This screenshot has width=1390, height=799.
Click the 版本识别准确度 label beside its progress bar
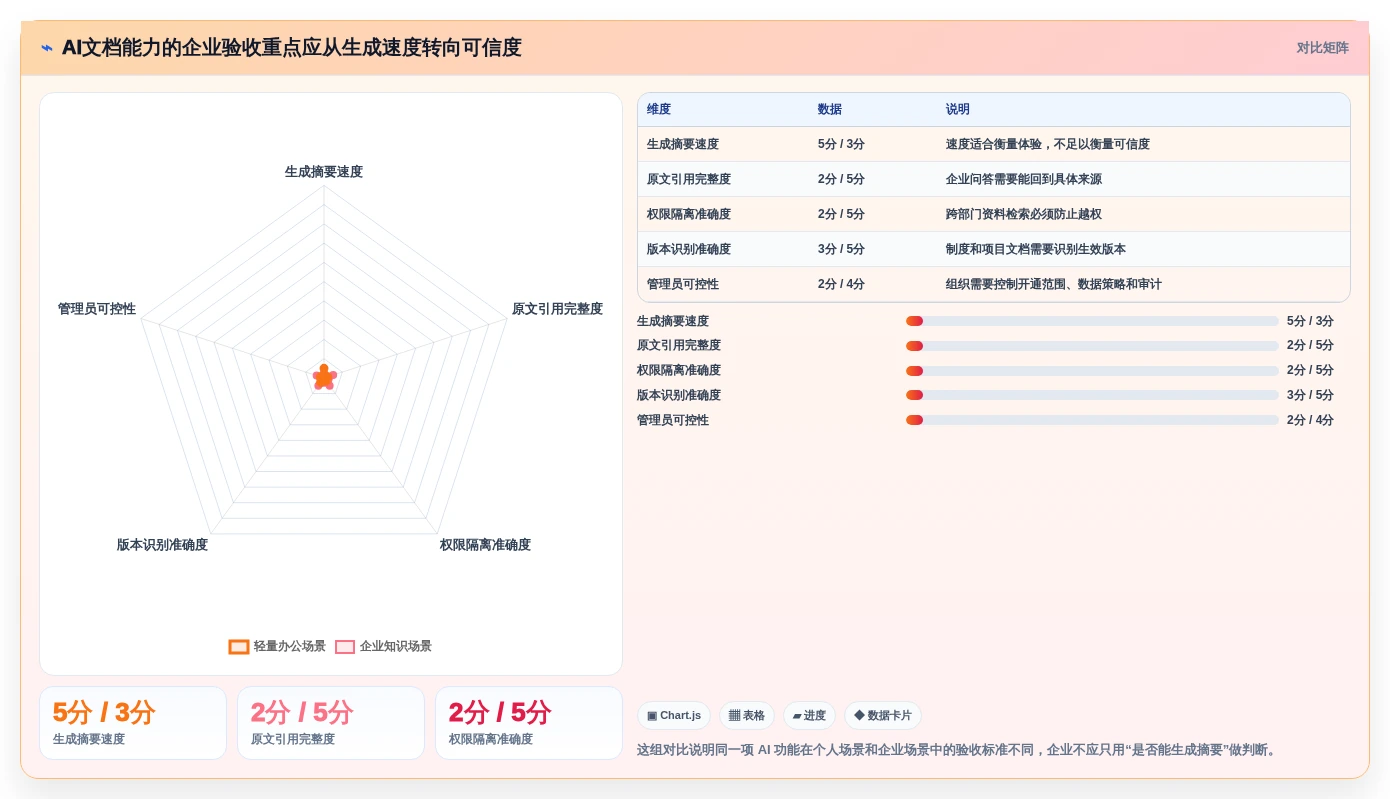pos(679,395)
